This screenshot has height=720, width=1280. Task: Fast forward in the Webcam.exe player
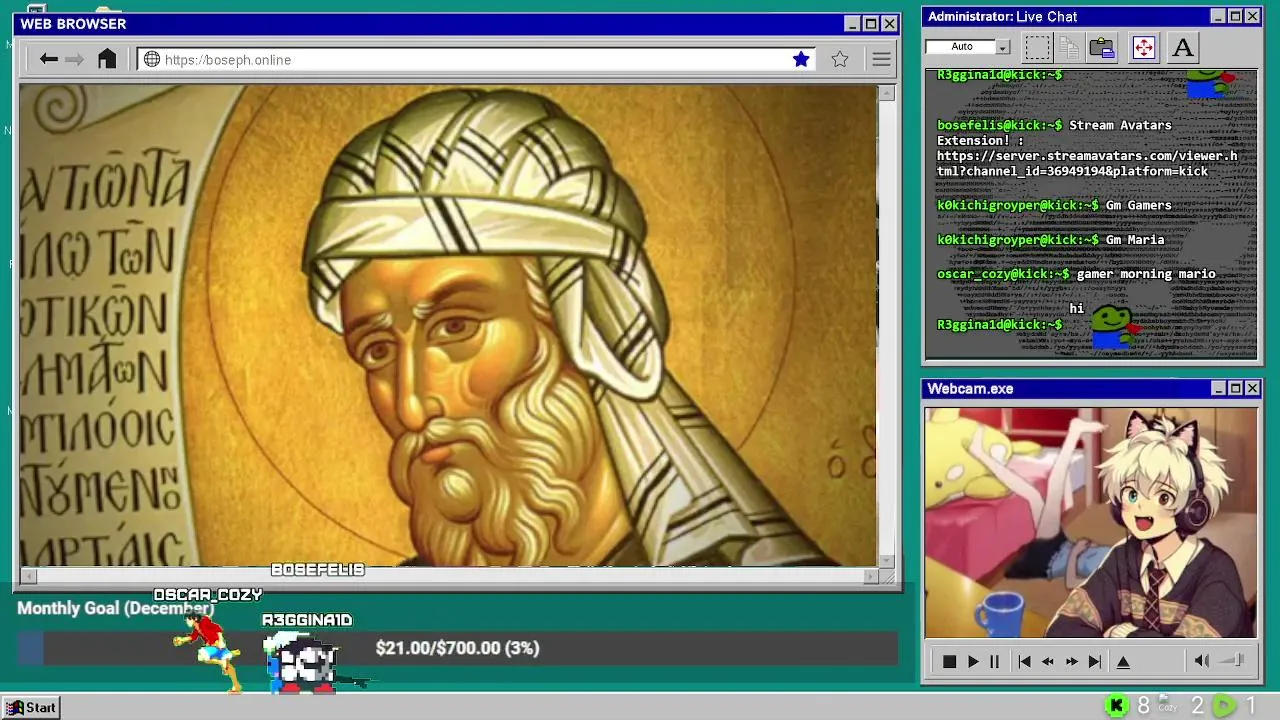1071,661
